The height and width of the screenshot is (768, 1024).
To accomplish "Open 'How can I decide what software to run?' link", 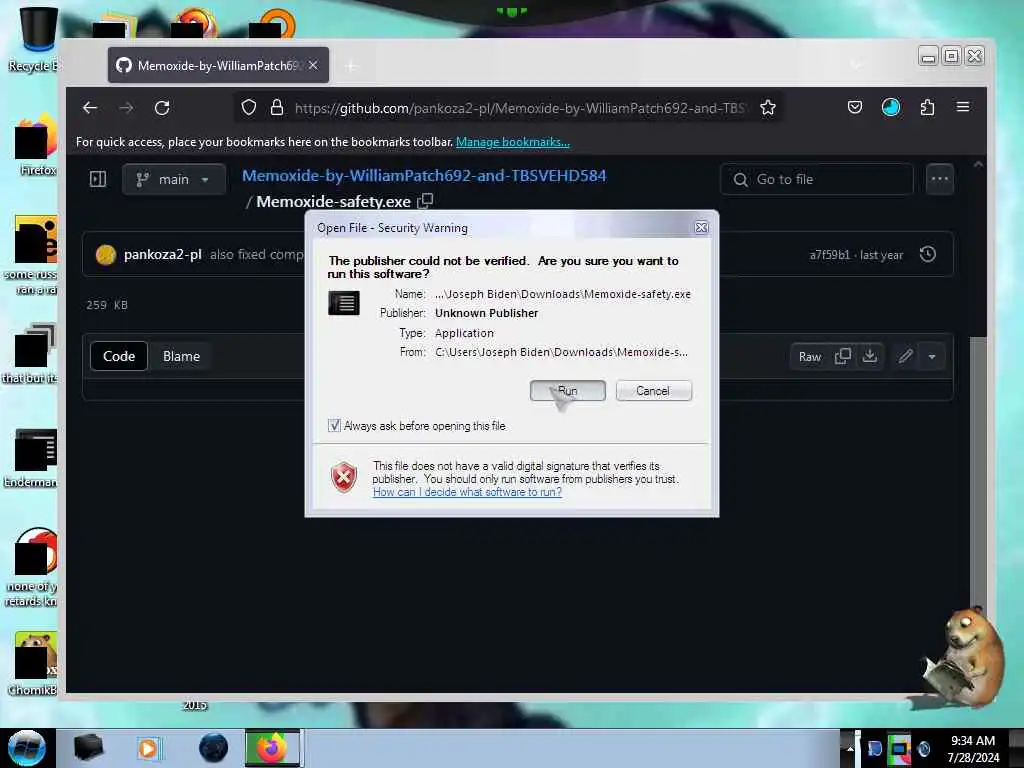I will (x=467, y=492).
